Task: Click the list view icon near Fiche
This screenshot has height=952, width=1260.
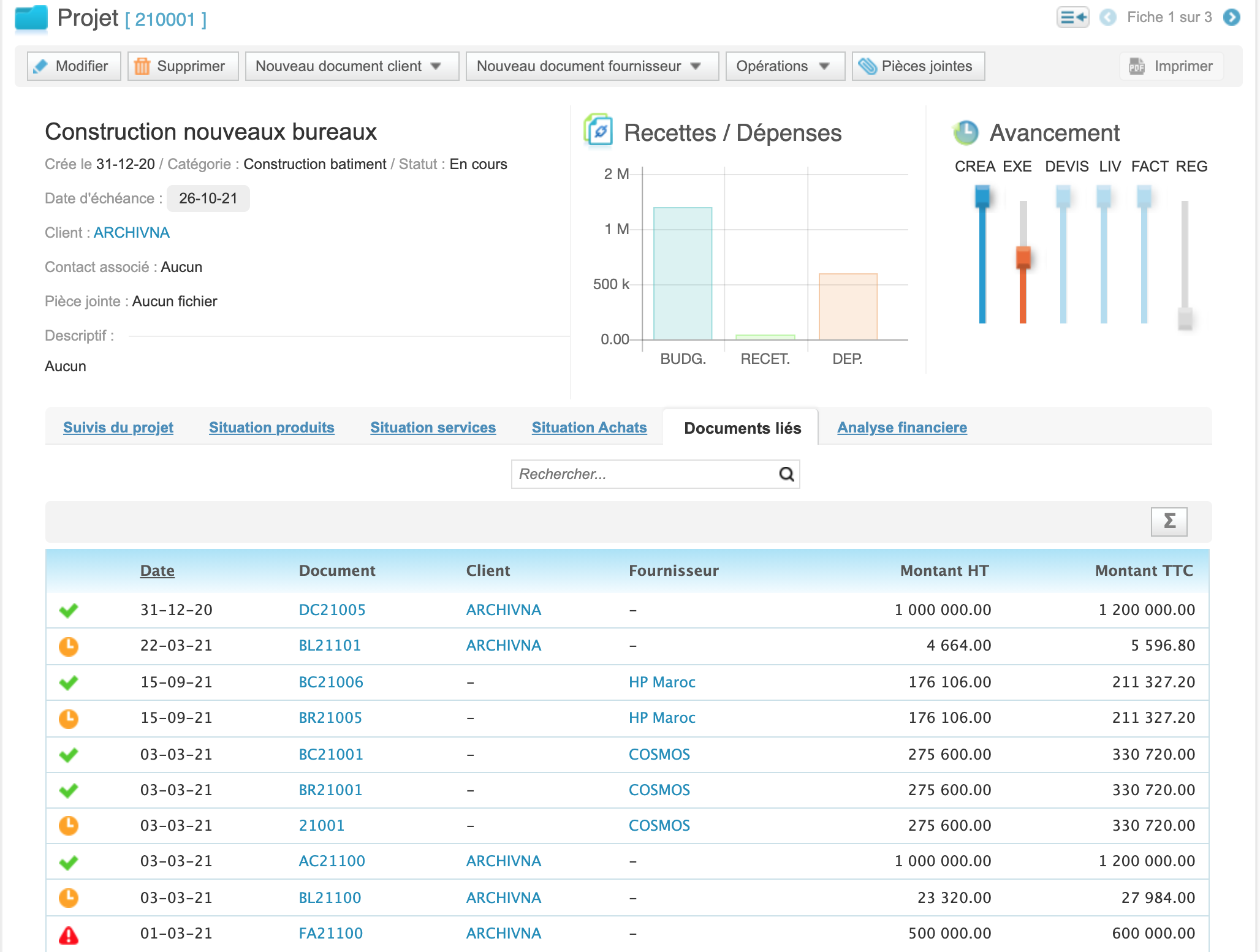Action: (1072, 17)
